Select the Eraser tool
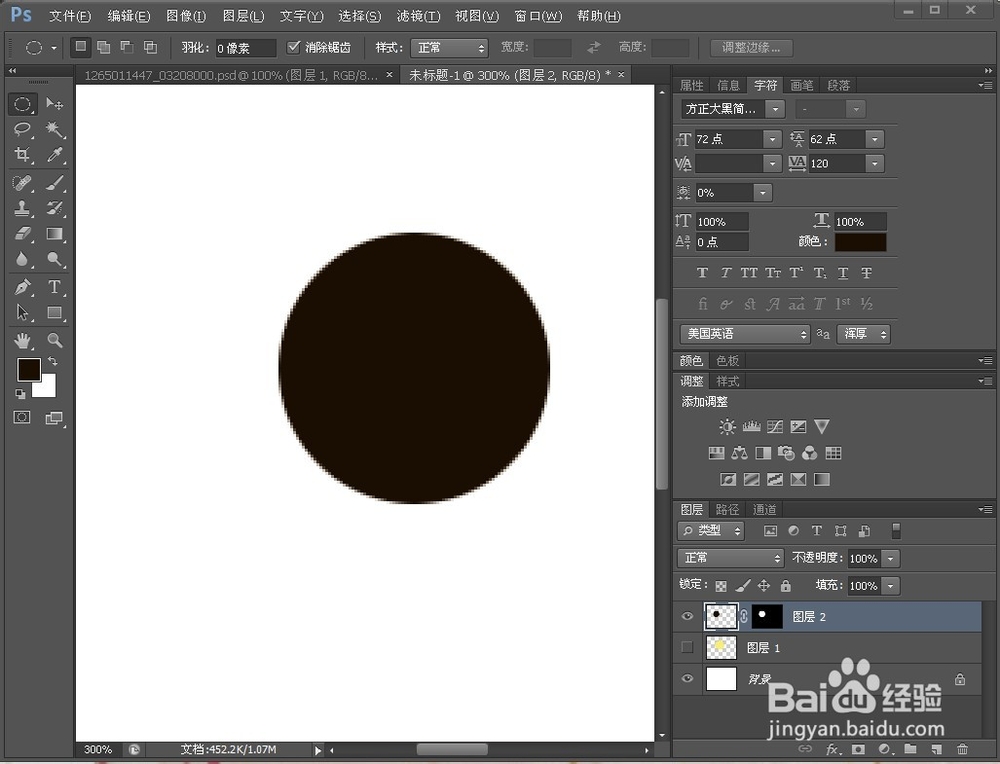This screenshot has height=764, width=1000. click(22, 234)
